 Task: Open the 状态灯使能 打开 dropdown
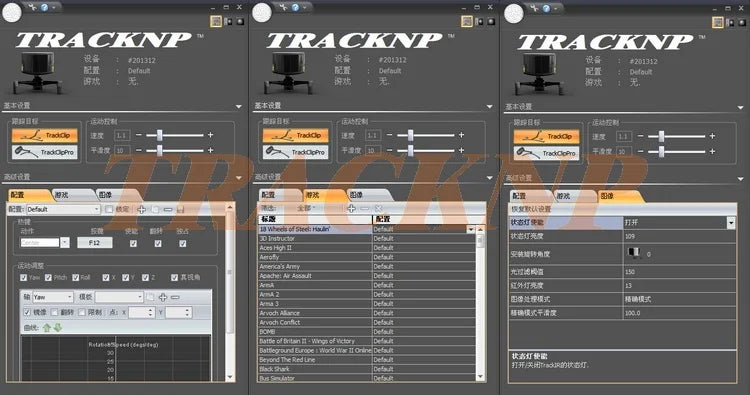coord(731,222)
